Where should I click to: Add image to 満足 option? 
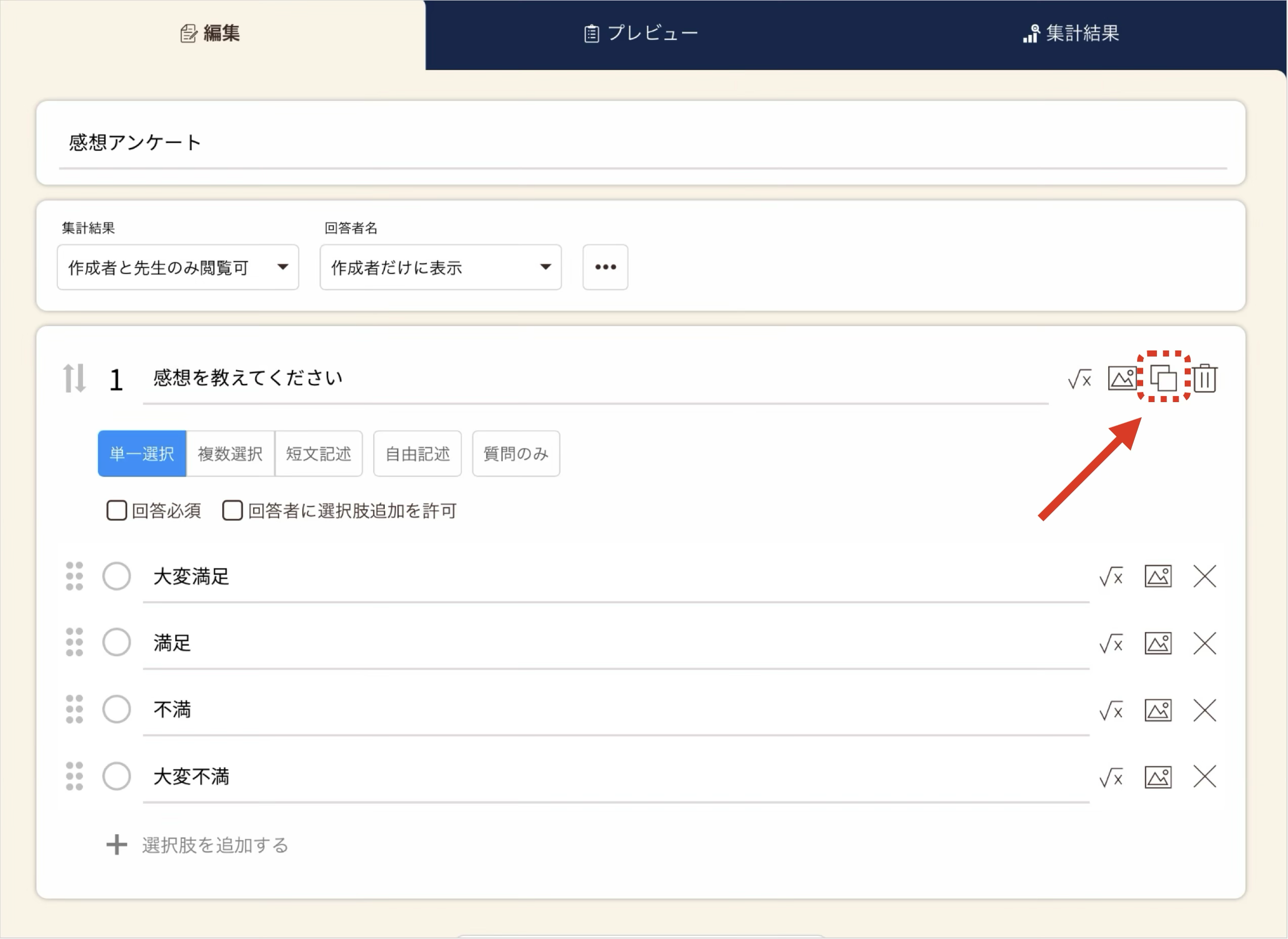point(1158,643)
